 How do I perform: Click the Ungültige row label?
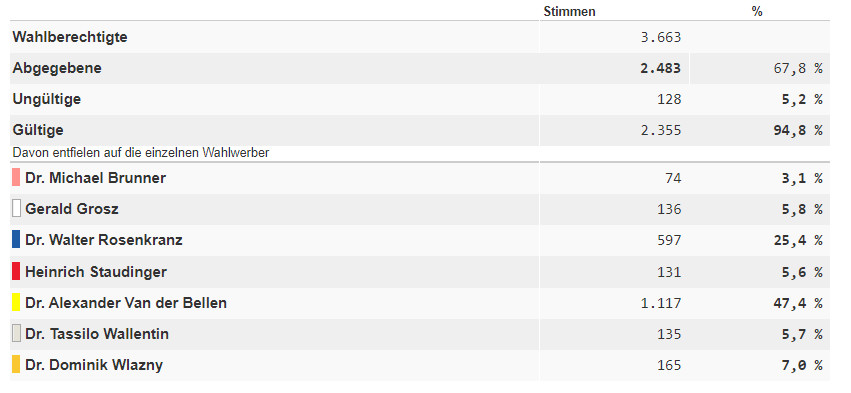pyautogui.click(x=47, y=99)
